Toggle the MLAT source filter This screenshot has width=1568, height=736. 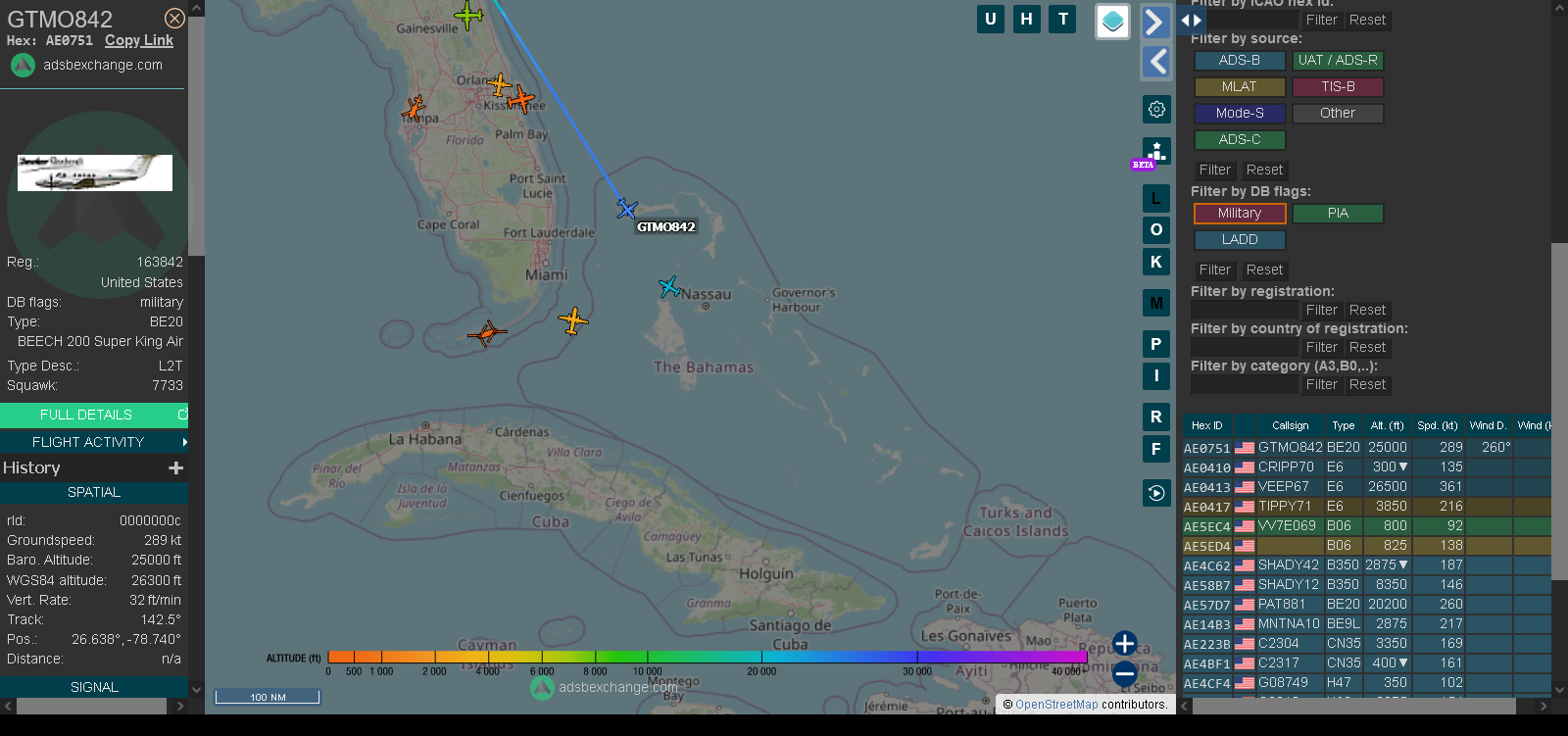pyautogui.click(x=1240, y=87)
